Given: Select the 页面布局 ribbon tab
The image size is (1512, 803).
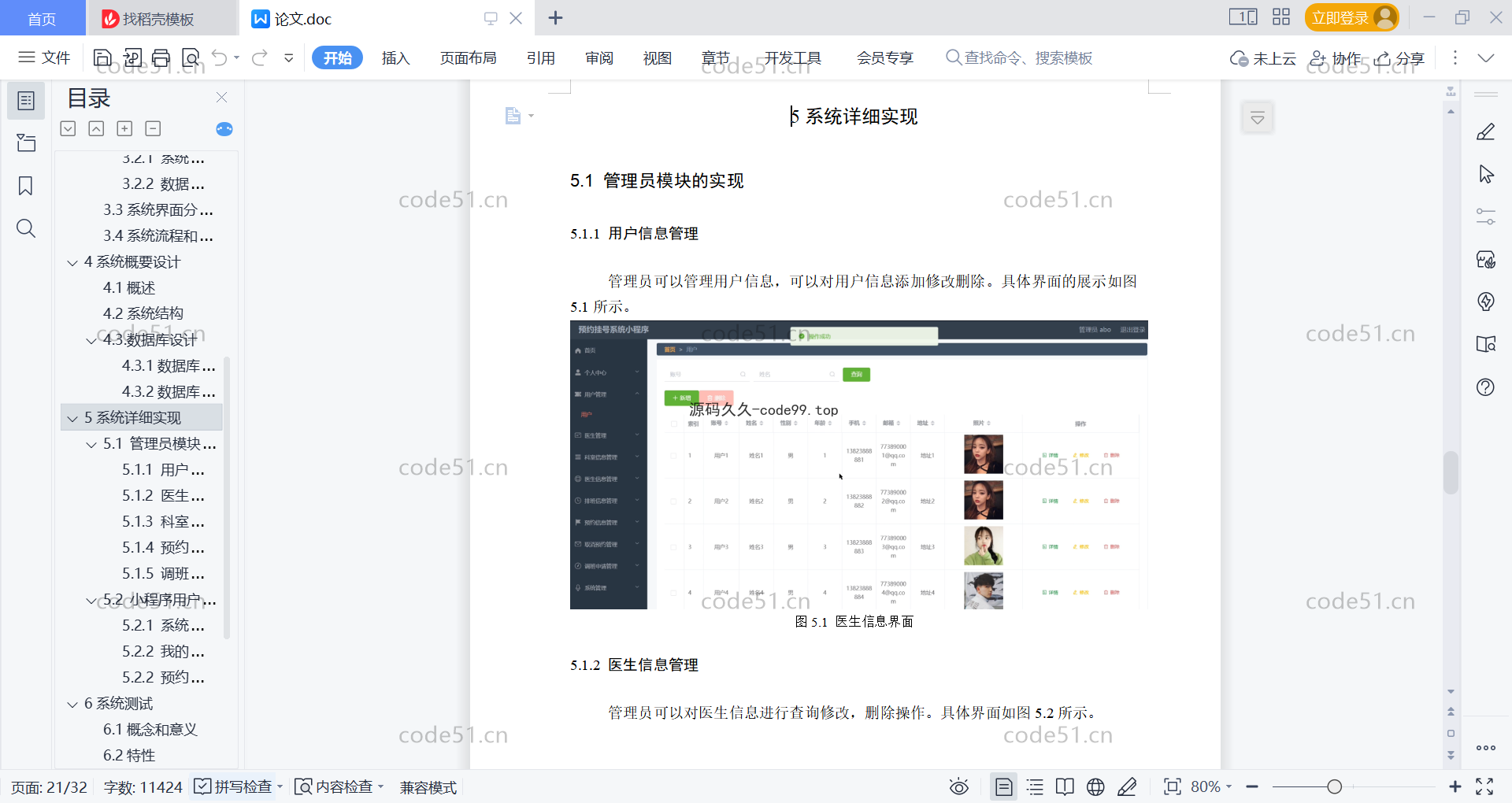Looking at the screenshot, I should click(x=468, y=57).
